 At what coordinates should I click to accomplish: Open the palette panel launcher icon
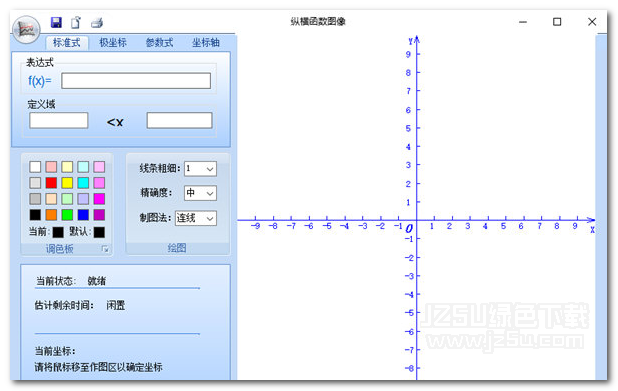coord(105,249)
